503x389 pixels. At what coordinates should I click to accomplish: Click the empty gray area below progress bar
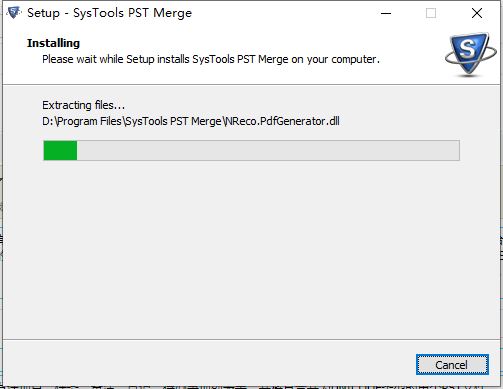point(251,250)
